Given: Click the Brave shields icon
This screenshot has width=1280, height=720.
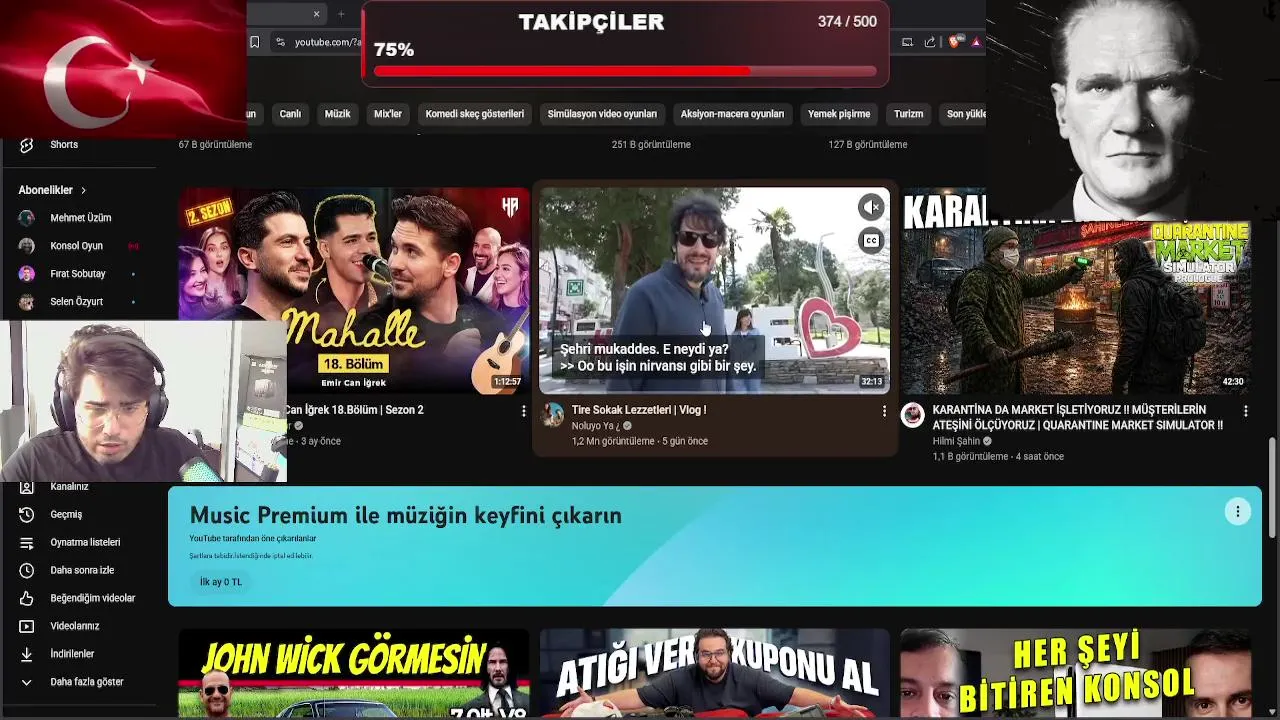Looking at the screenshot, I should click(x=954, y=42).
